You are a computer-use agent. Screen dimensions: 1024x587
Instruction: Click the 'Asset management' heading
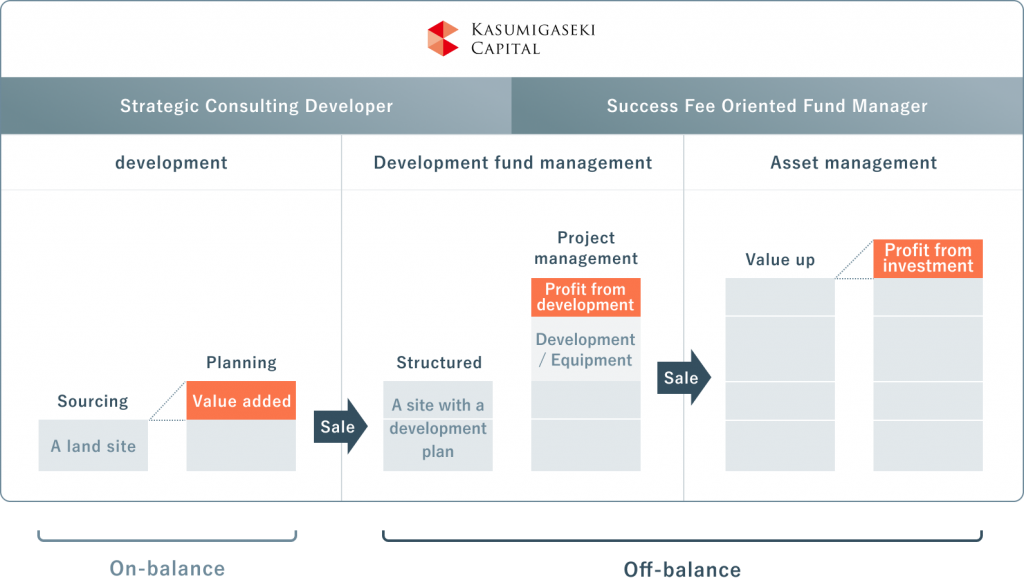pyautogui.click(x=854, y=163)
